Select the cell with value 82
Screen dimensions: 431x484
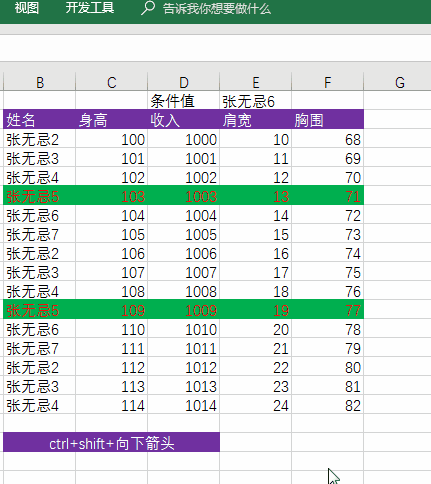click(x=328, y=405)
